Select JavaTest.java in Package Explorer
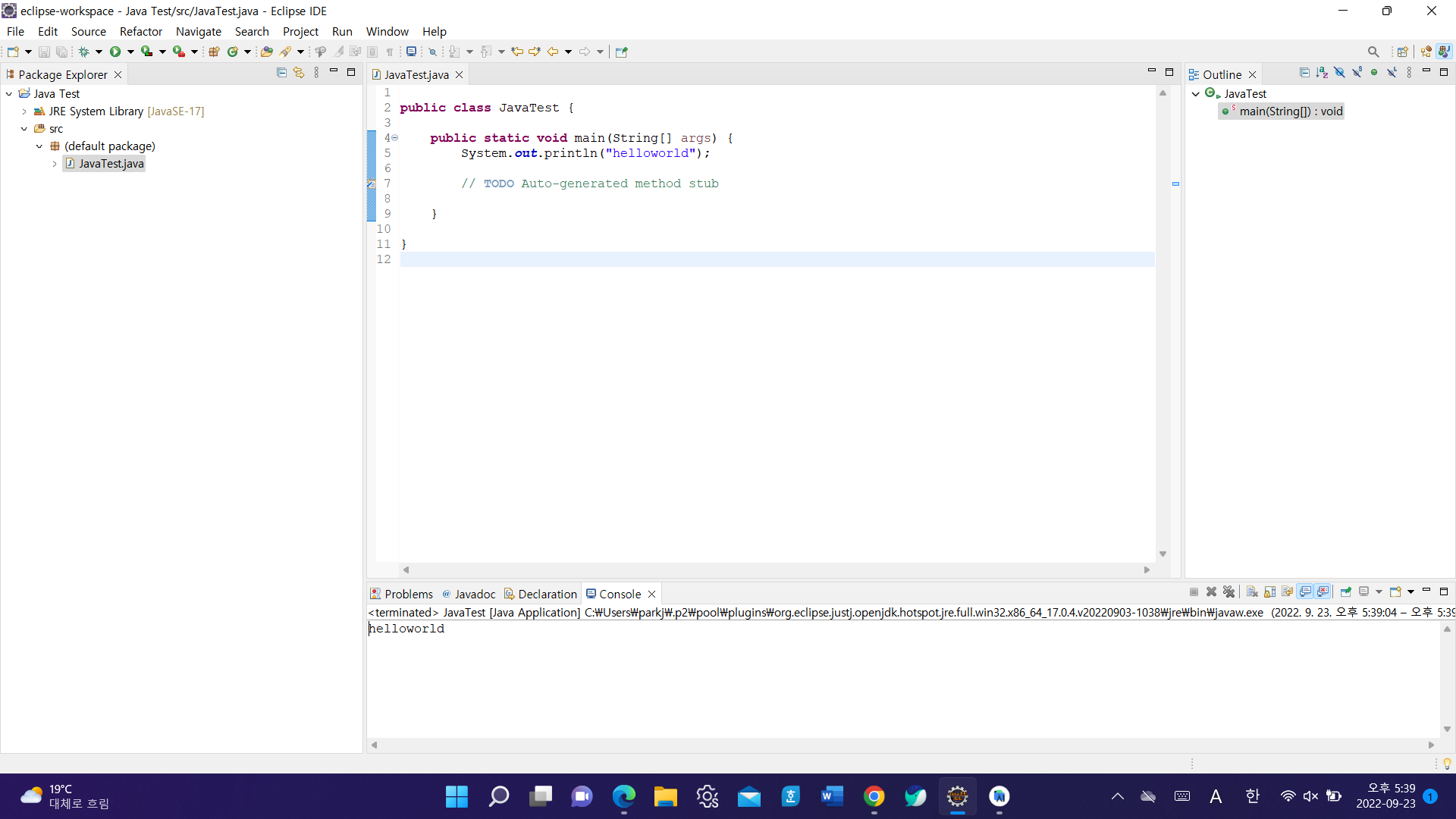Viewport: 1456px width, 819px height. pyautogui.click(x=111, y=164)
